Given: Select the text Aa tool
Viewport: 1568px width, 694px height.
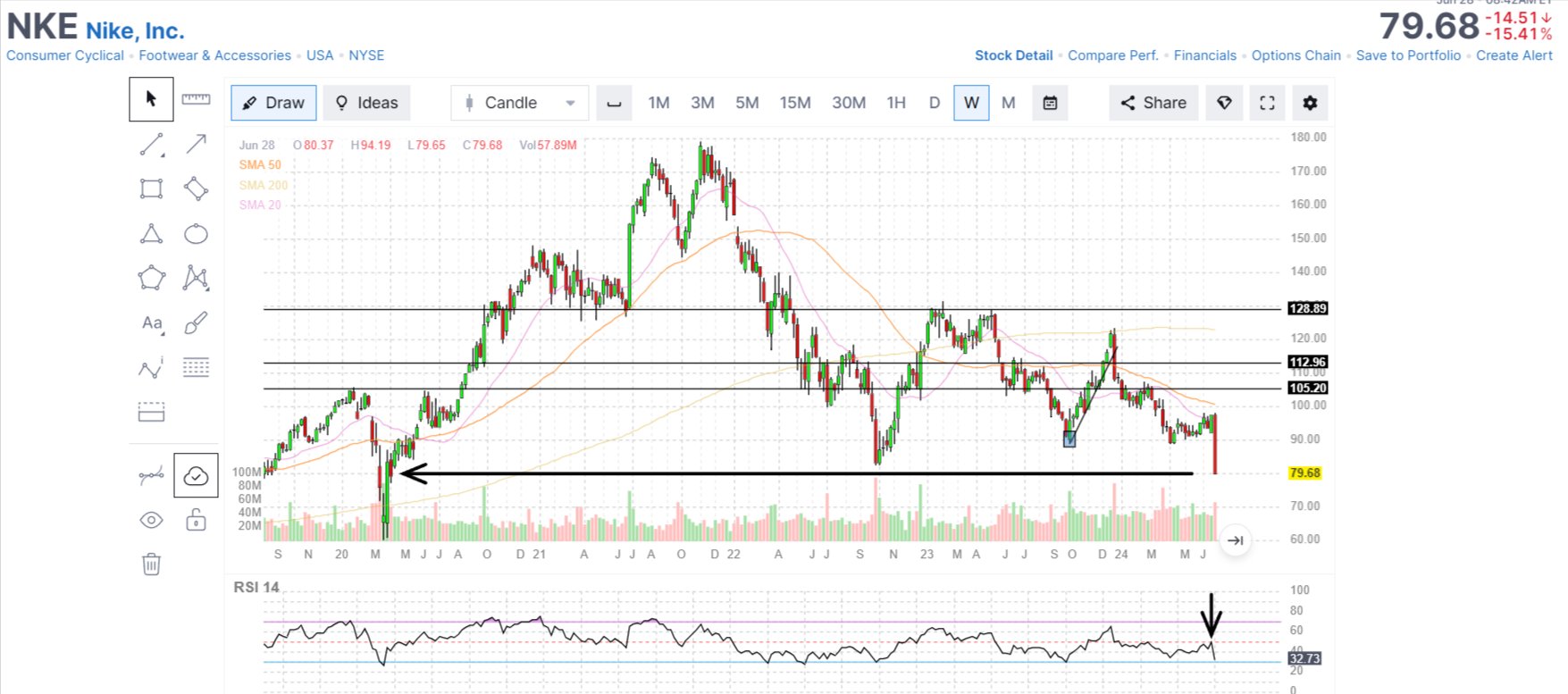Looking at the screenshot, I should click(153, 323).
